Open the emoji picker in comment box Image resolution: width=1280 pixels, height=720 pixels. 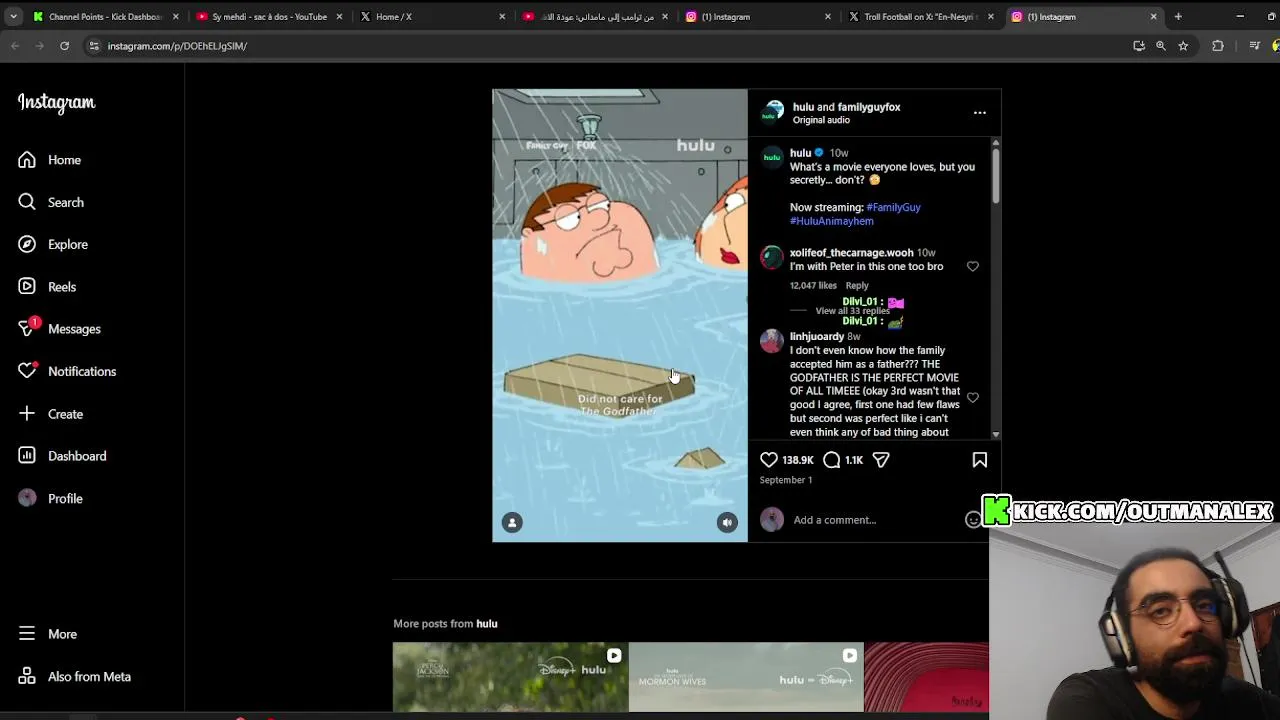click(x=973, y=520)
